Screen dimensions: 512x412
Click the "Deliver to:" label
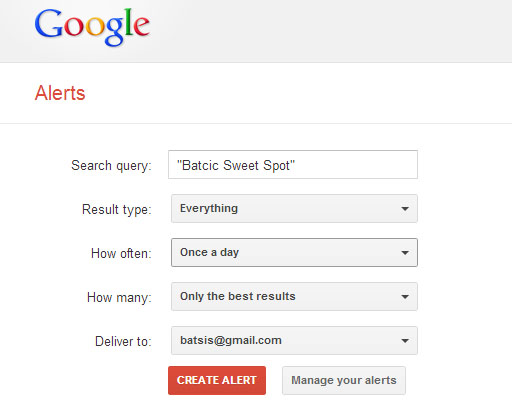pyautogui.click(x=123, y=341)
